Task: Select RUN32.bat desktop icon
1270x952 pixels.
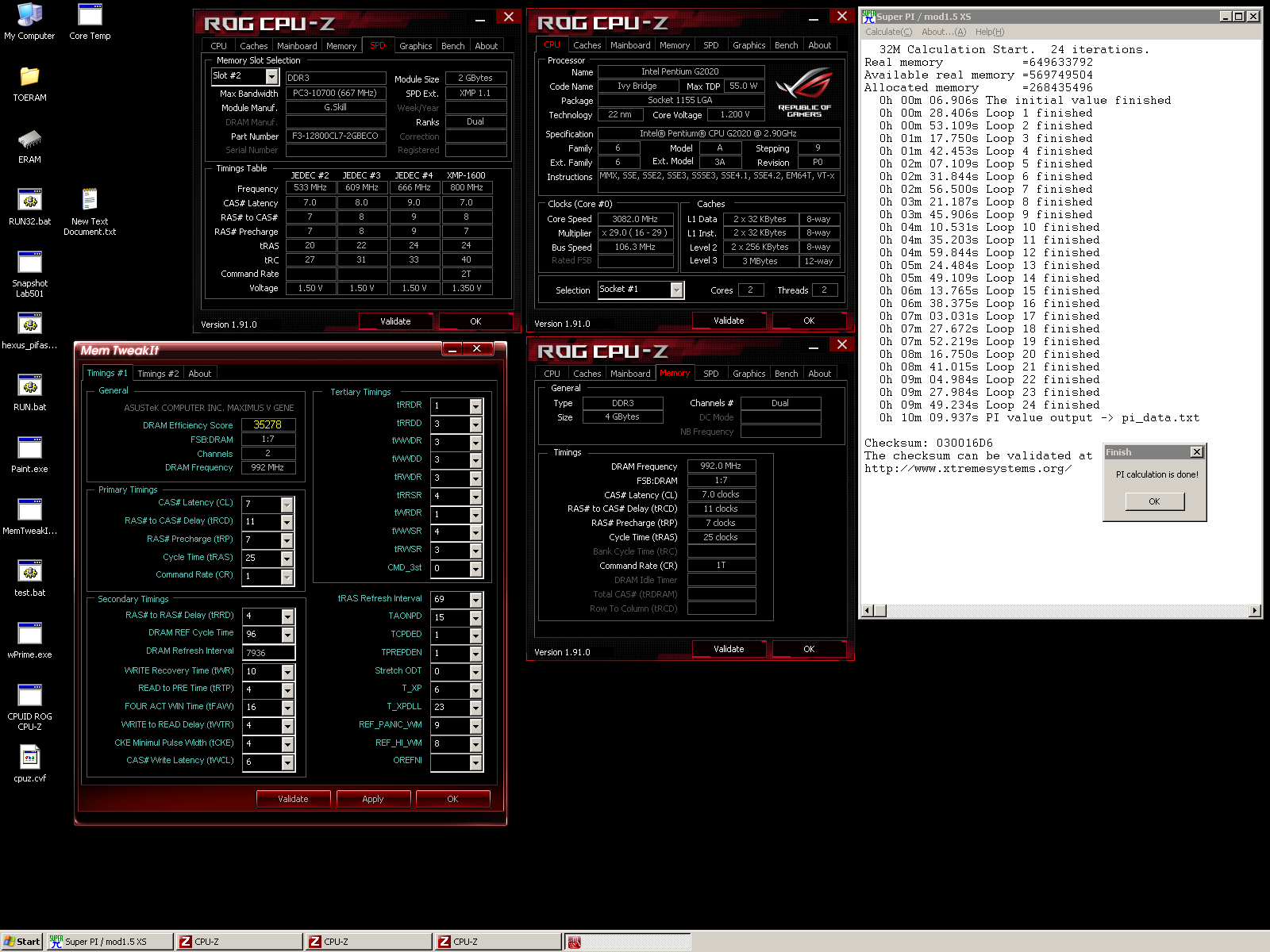Action: coord(29,208)
